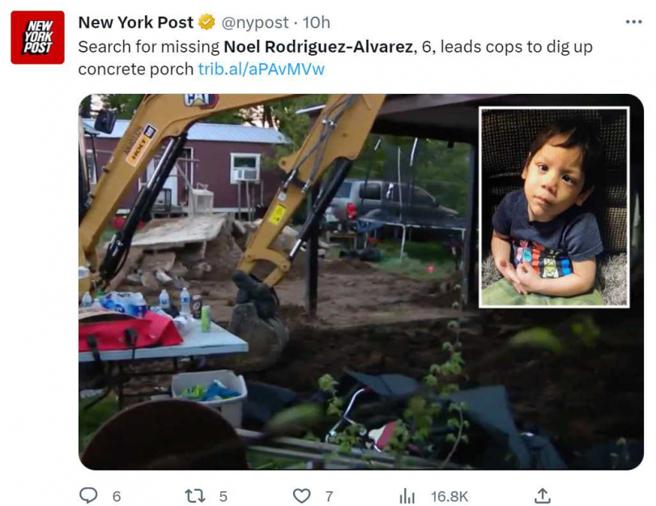Click the New York Post profile avatar
This screenshot has height=506, width=656.
click(x=37, y=38)
